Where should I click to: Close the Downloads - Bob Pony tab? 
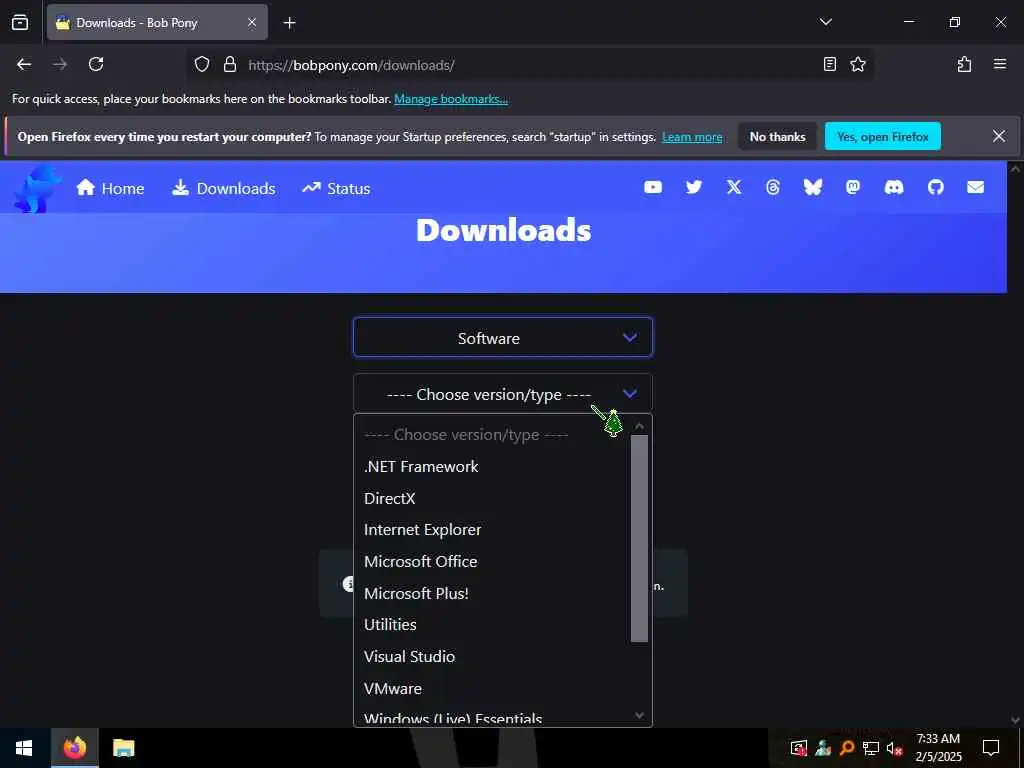[252, 23]
